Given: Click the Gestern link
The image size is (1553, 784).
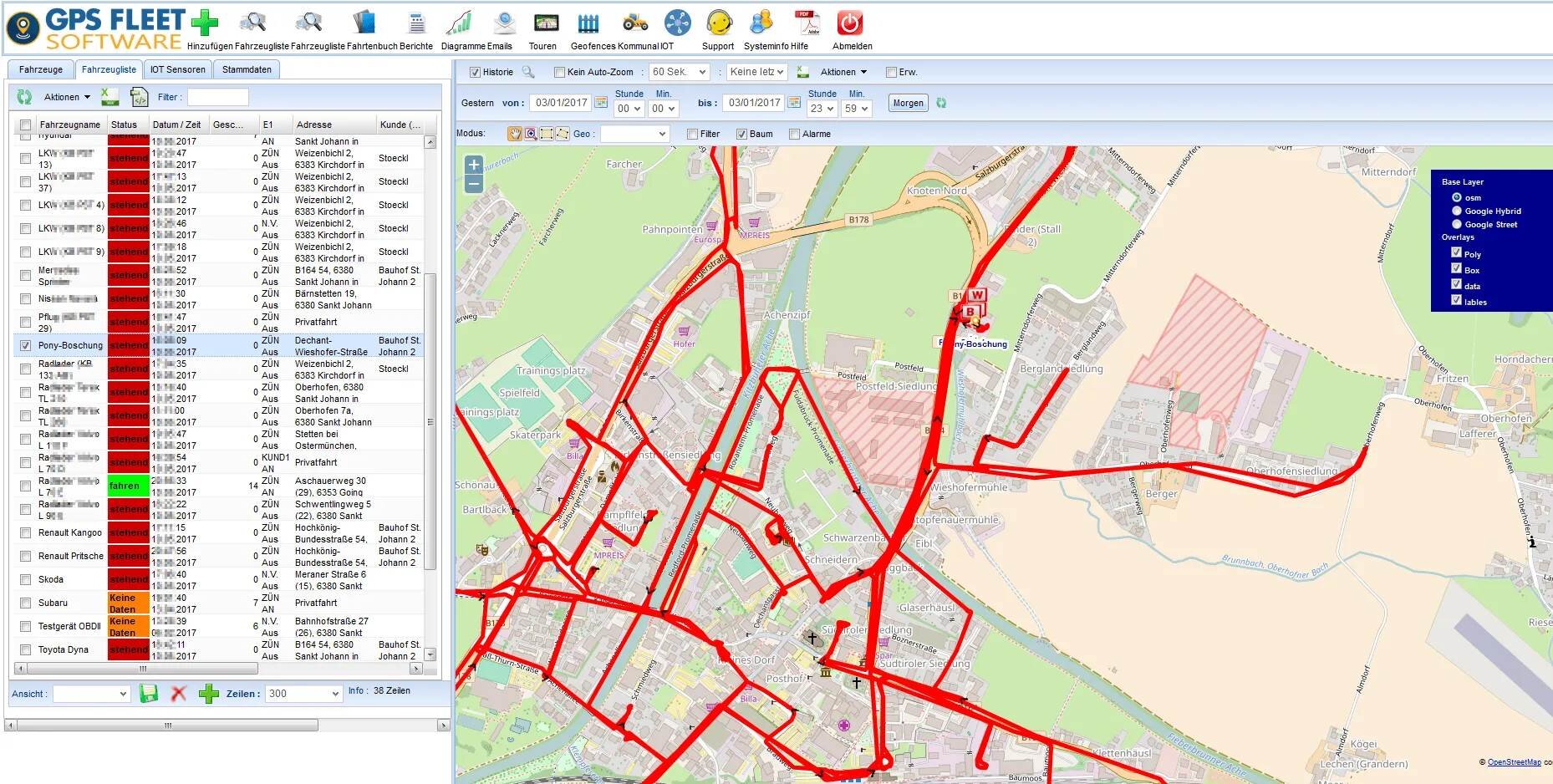Looking at the screenshot, I should point(477,103).
